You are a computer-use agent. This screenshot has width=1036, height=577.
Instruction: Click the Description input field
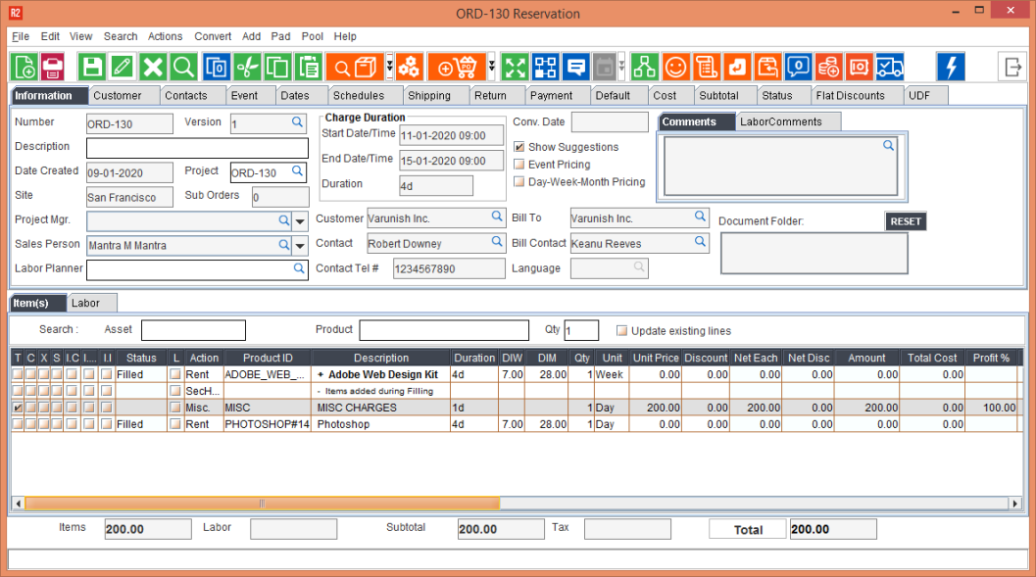tap(197, 148)
